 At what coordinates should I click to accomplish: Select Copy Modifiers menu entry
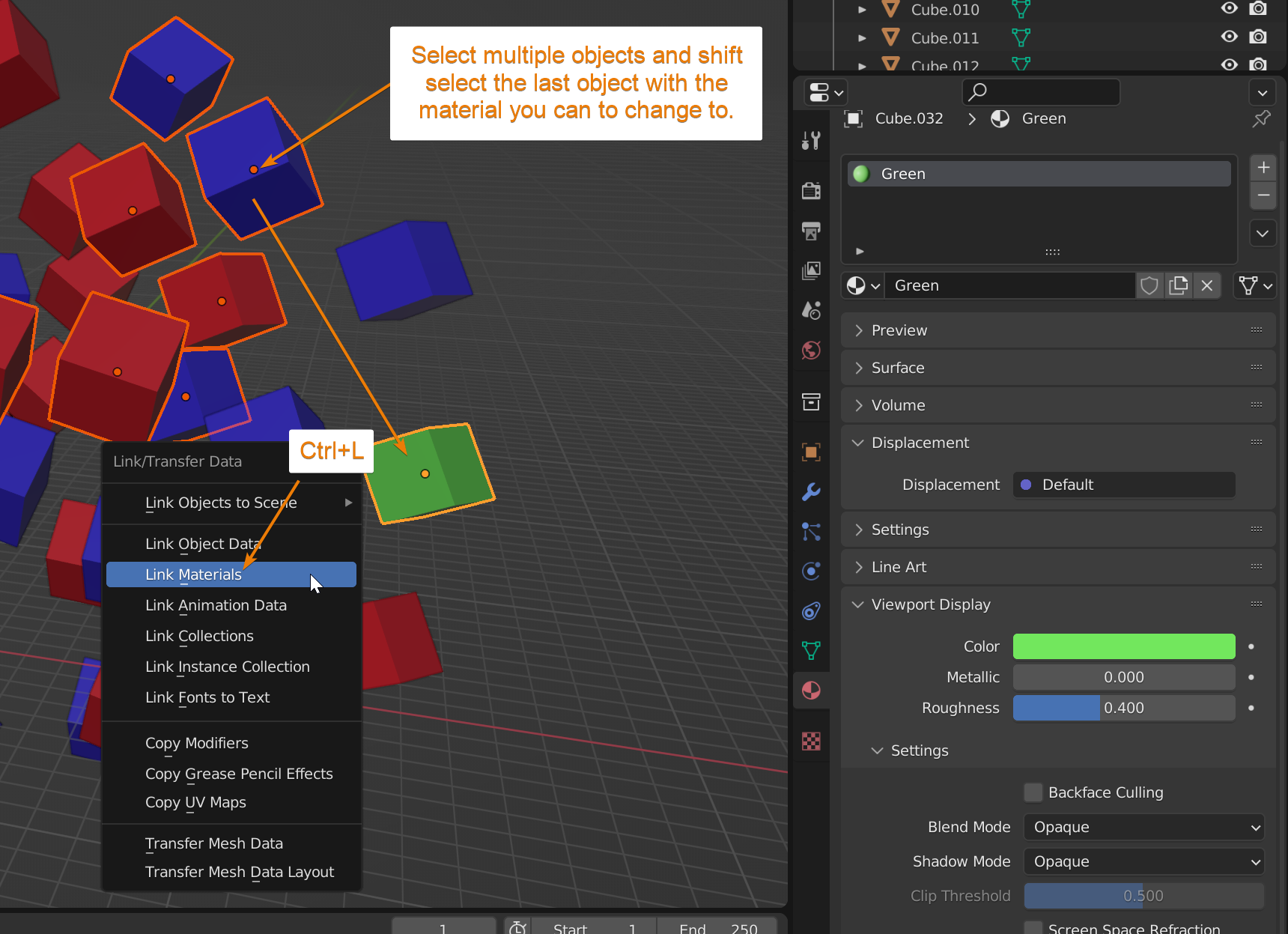tap(197, 743)
